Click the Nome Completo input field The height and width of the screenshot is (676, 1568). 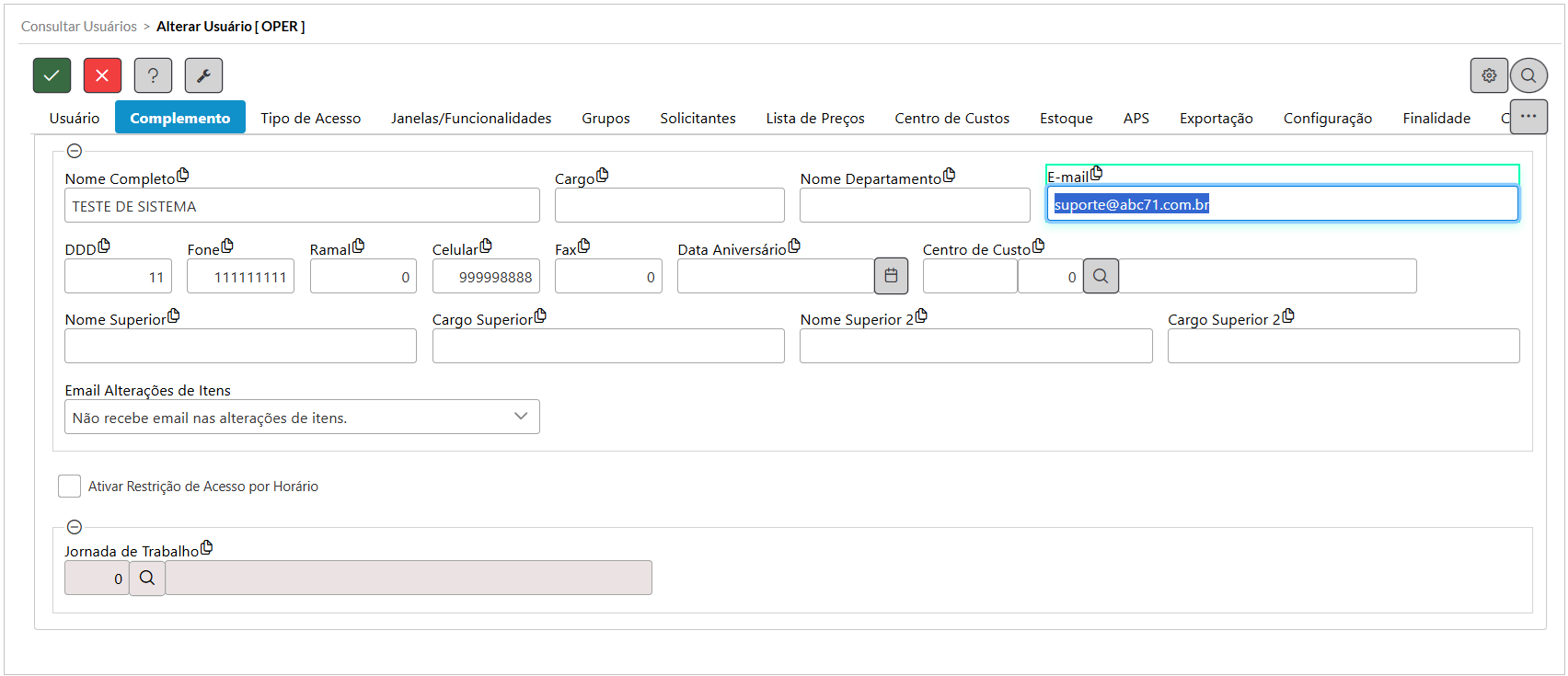302,205
